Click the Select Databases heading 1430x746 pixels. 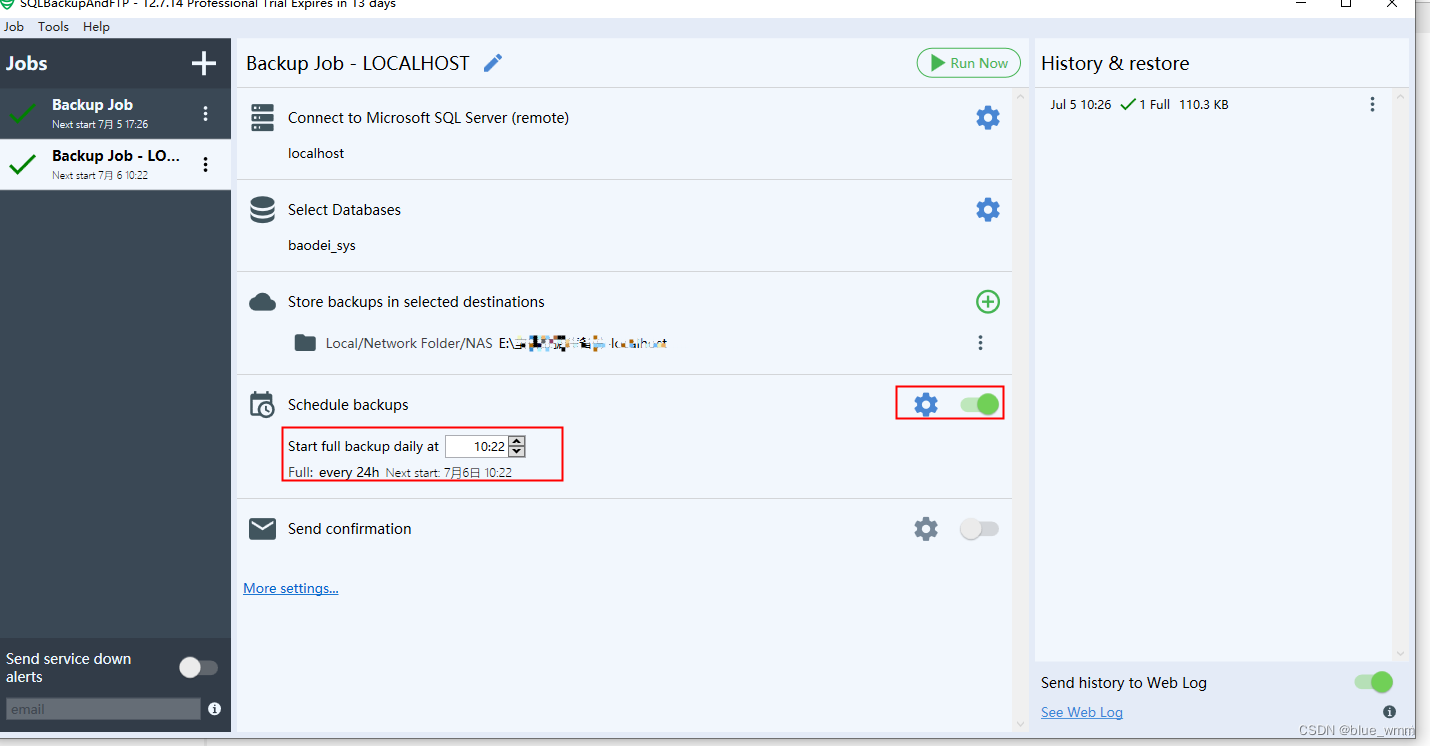click(x=344, y=210)
